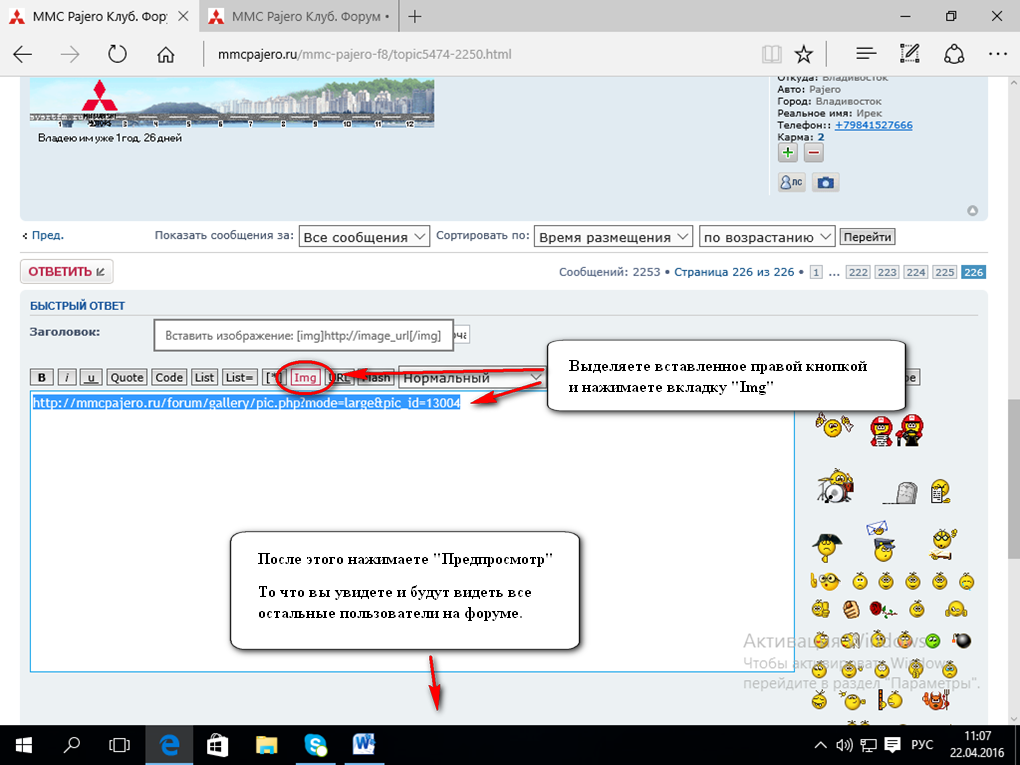Click Edge reading view icon
This screenshot has width=1020, height=765.
click(x=770, y=54)
